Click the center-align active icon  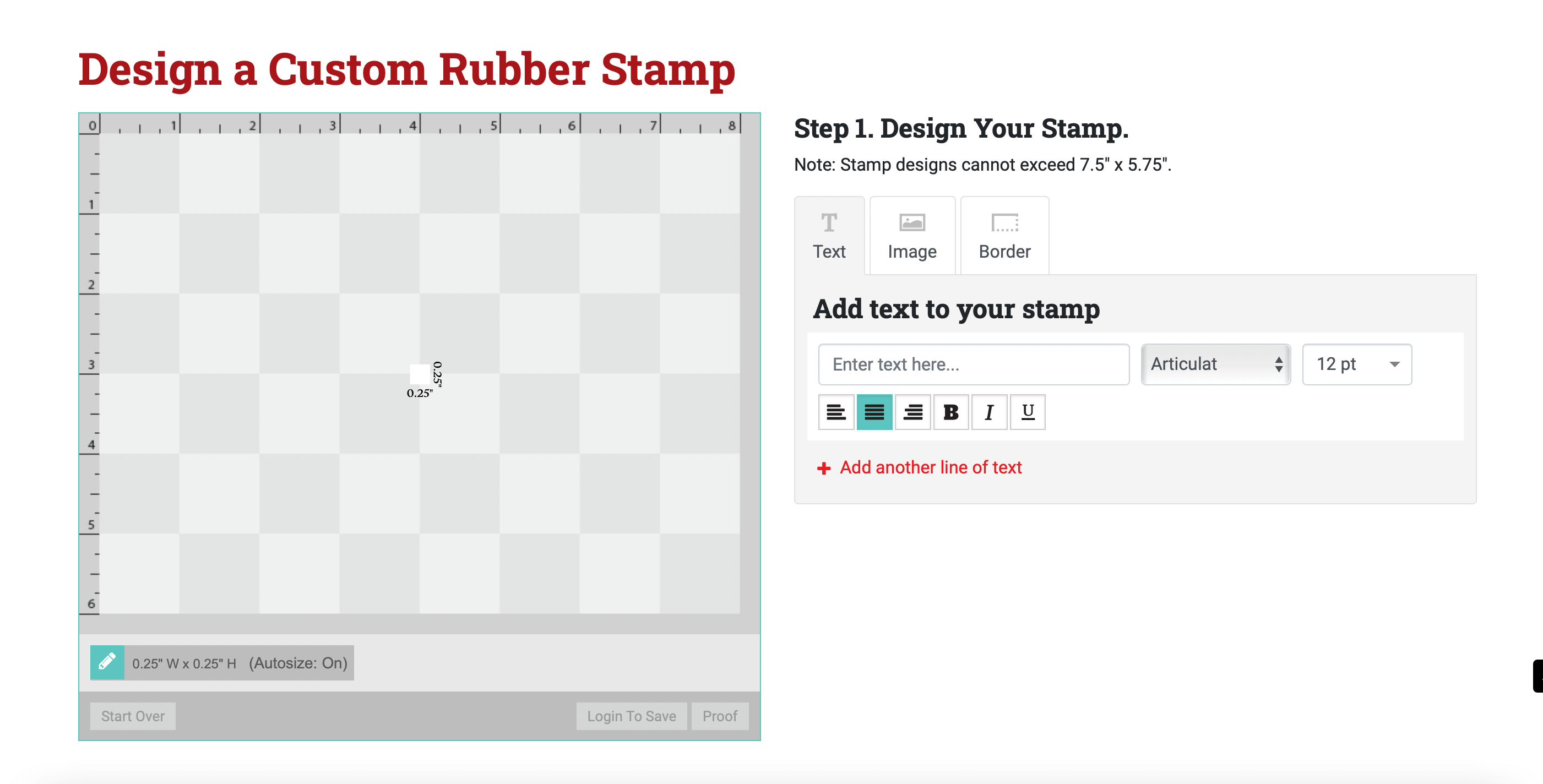[x=874, y=412]
